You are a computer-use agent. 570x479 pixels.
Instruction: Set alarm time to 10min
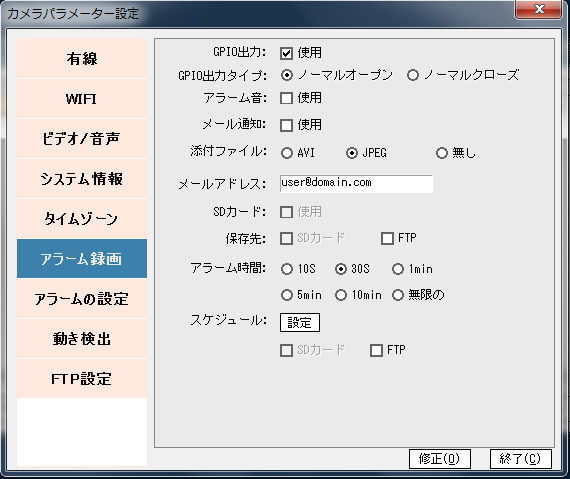click(341, 295)
